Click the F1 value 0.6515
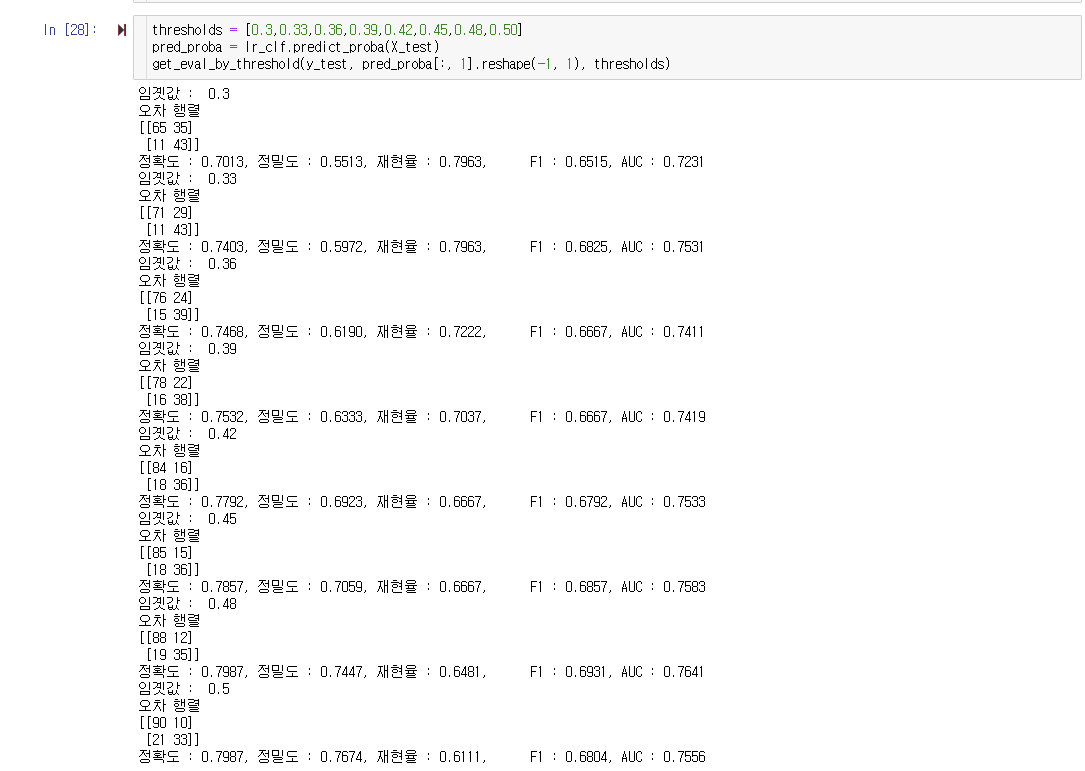The image size is (1085, 771). pyautogui.click(x=587, y=162)
